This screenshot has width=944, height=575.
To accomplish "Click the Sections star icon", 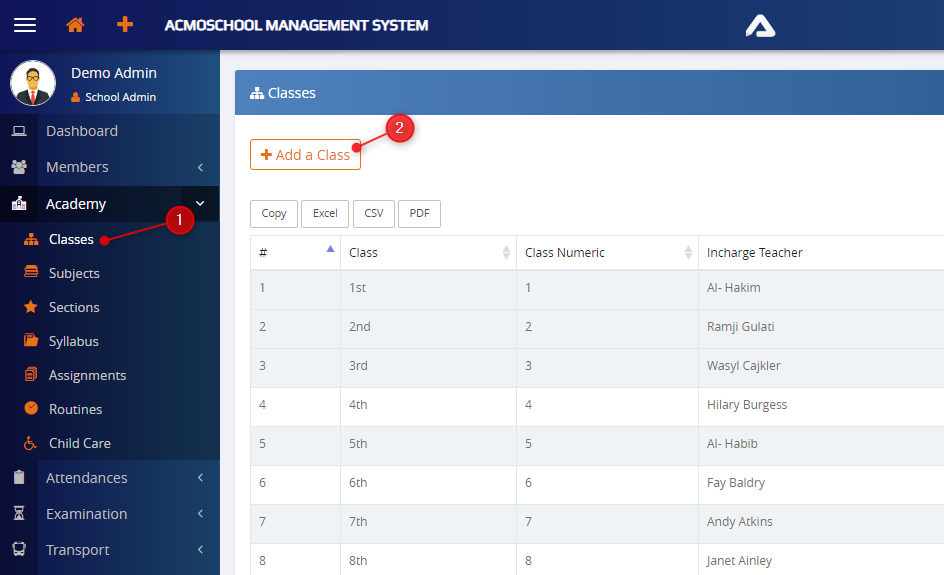I will tap(31, 307).
